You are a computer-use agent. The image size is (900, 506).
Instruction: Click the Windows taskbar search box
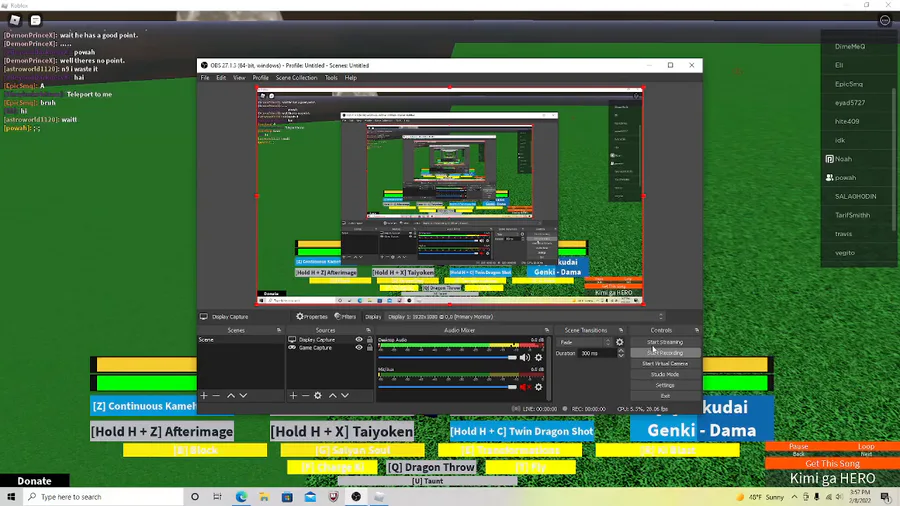(x=105, y=497)
